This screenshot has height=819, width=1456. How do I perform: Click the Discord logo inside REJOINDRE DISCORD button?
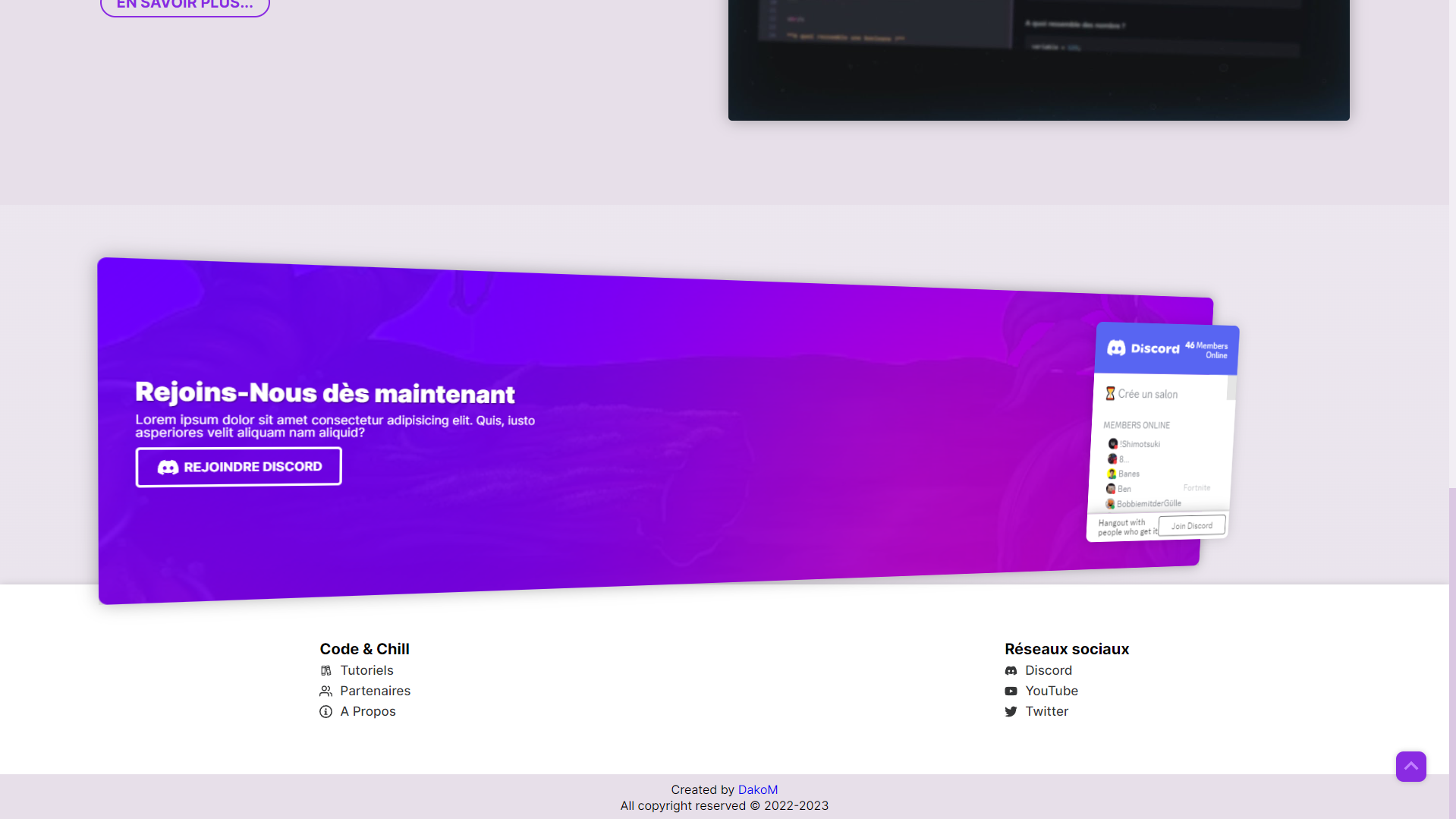(168, 466)
